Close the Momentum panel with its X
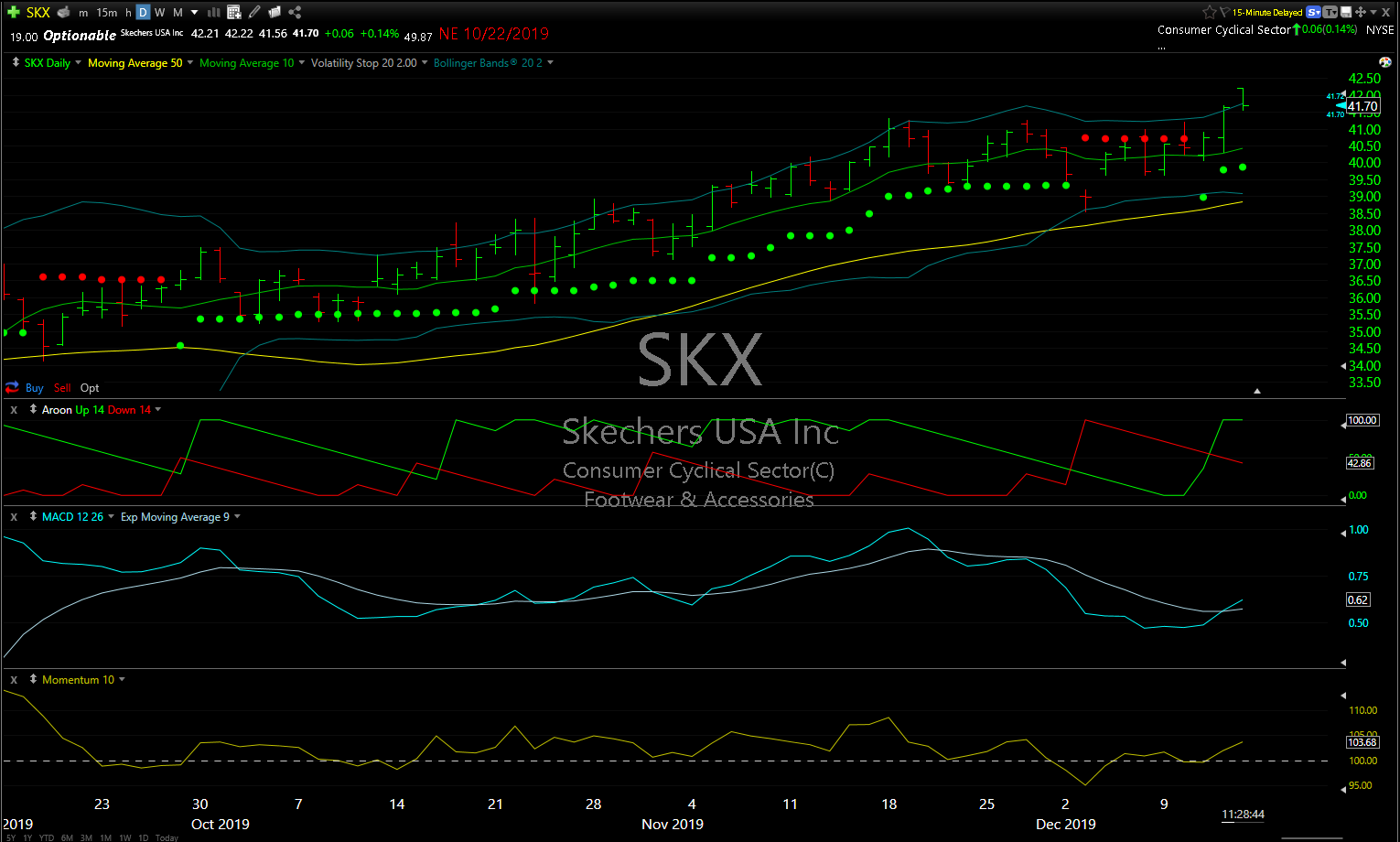 tap(14, 679)
